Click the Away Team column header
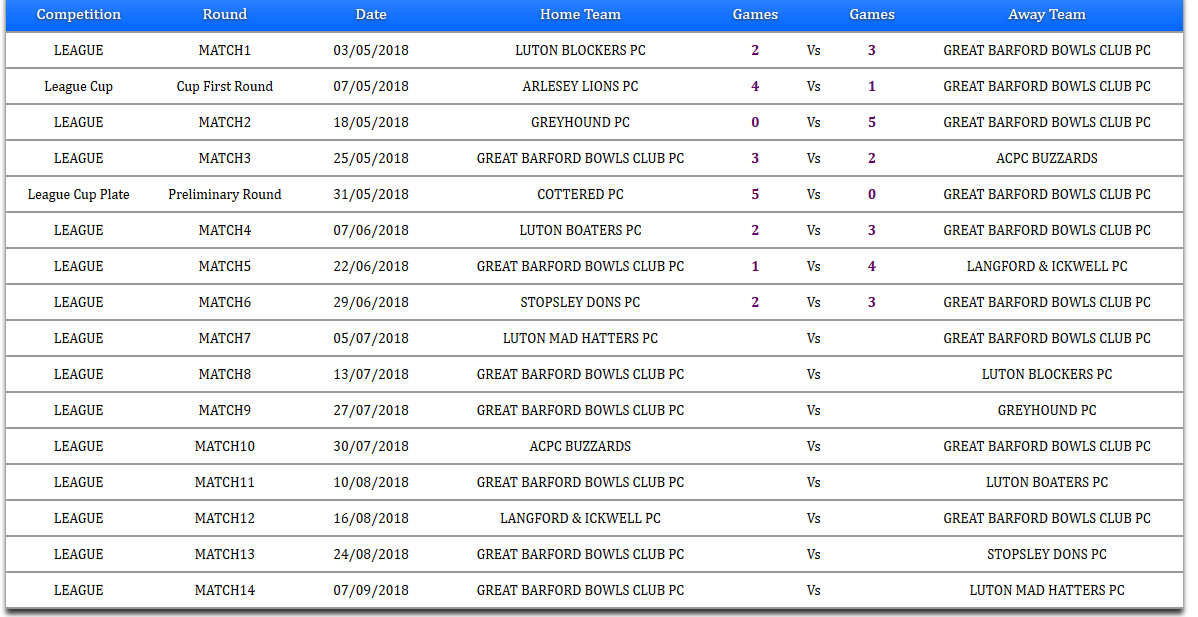This screenshot has width=1198, height=617. pyautogui.click(x=1047, y=15)
